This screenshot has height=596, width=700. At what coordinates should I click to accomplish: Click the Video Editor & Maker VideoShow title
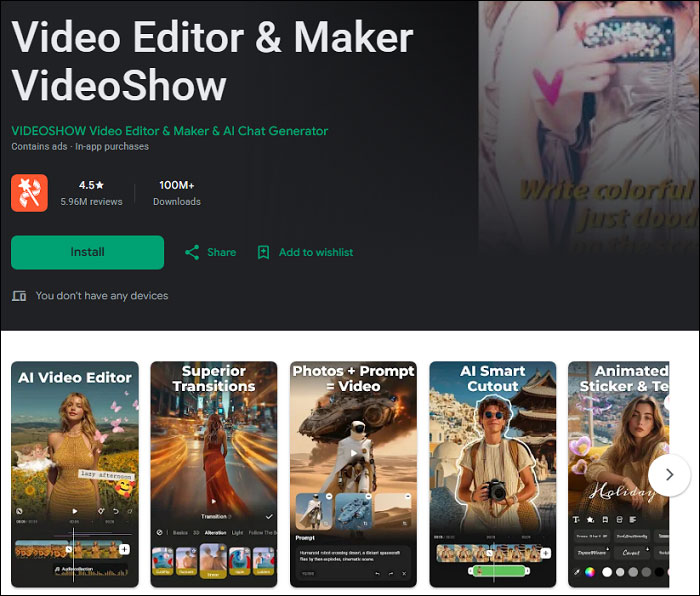(212, 61)
